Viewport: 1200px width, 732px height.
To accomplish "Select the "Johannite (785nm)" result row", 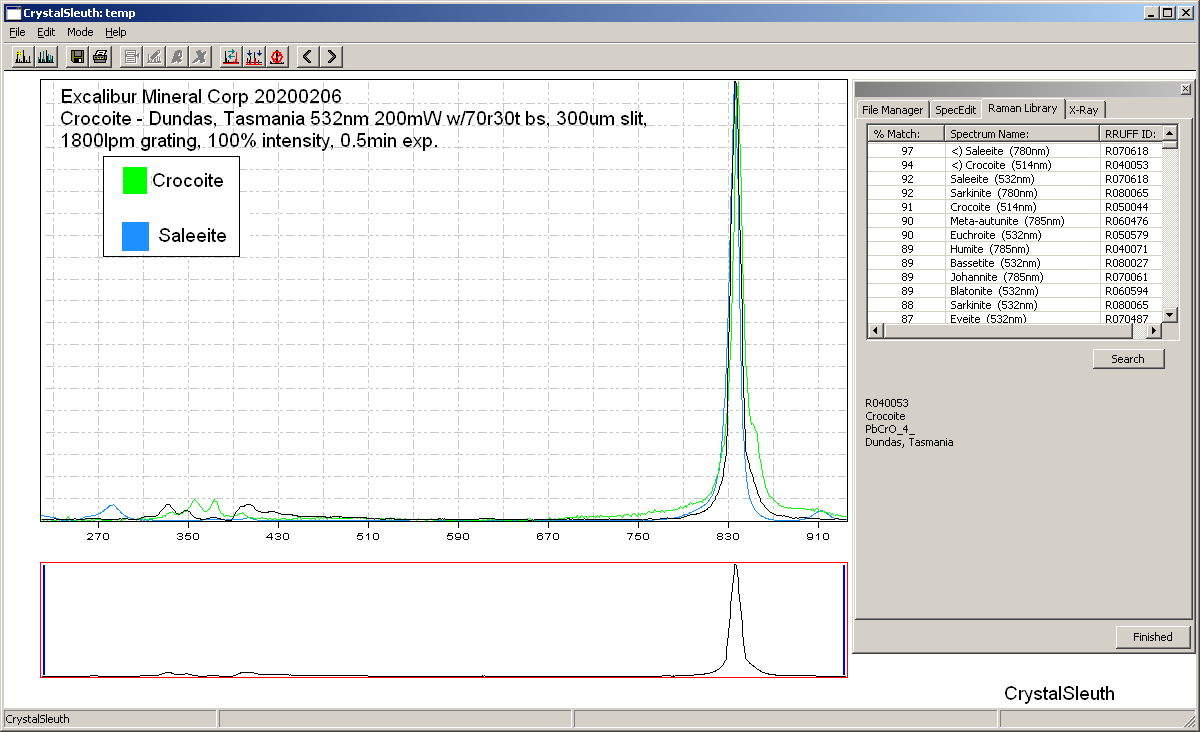I will pyautogui.click(x=1014, y=277).
